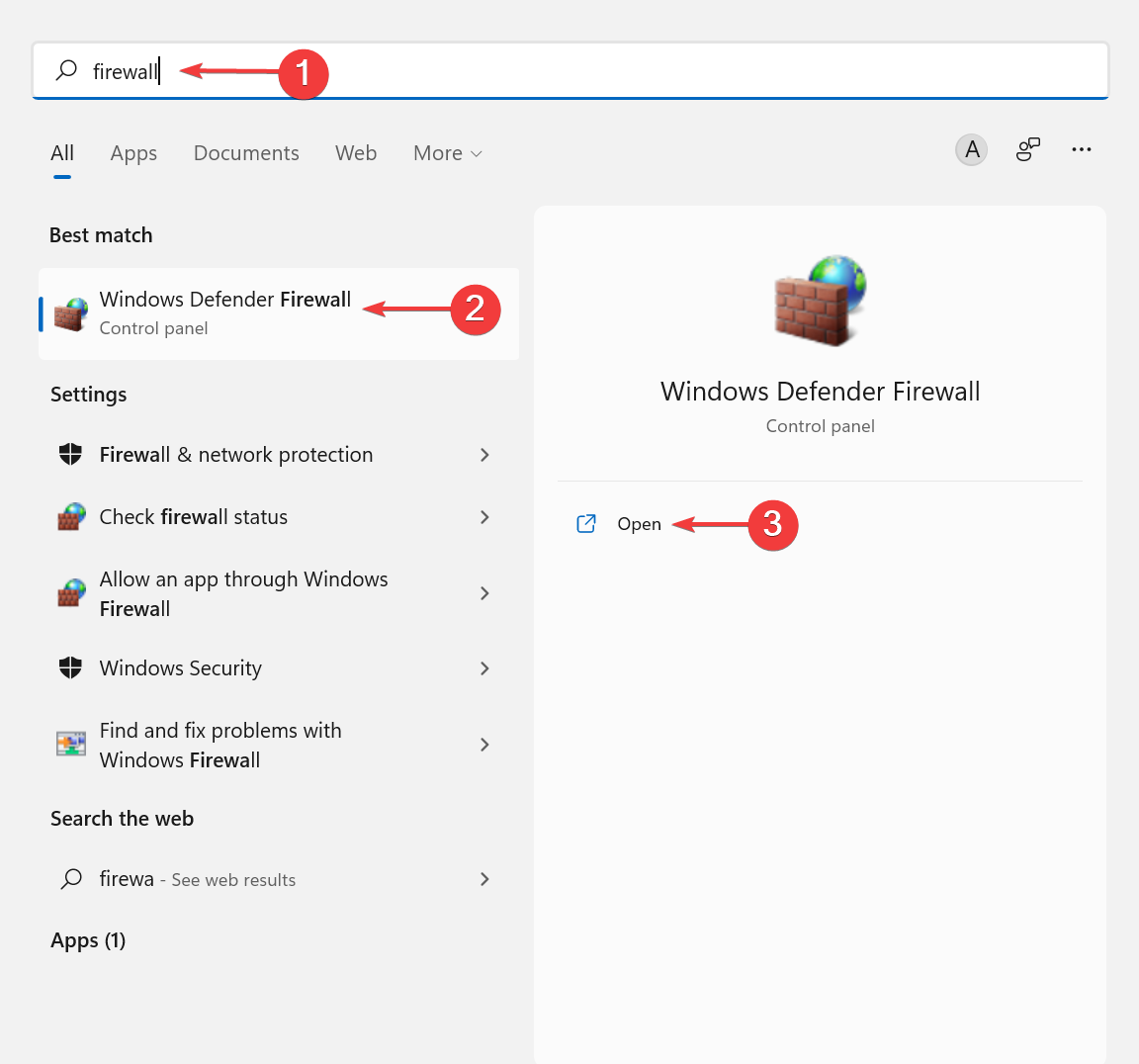1139x1064 pixels.
Task: Open Firewall & network protection setting
Action: pyautogui.click(x=279, y=455)
